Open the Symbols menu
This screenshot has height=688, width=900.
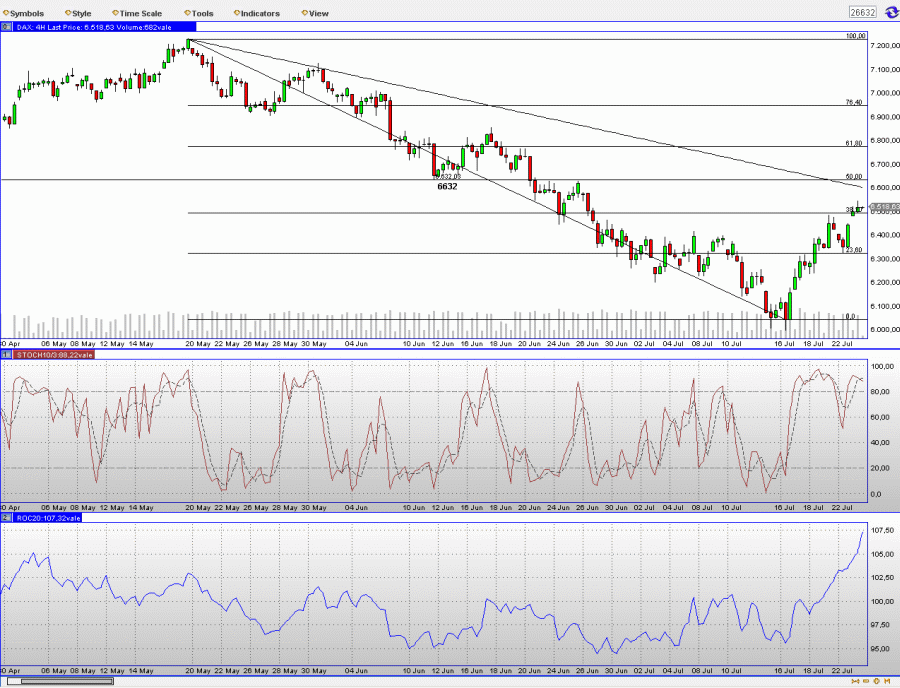(x=24, y=13)
